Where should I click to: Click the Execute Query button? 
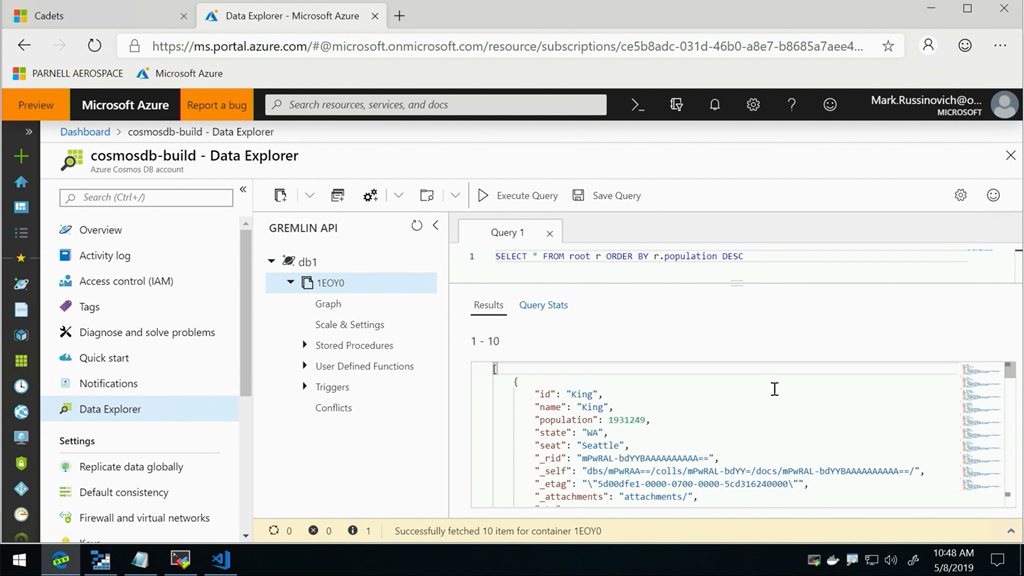click(517, 196)
